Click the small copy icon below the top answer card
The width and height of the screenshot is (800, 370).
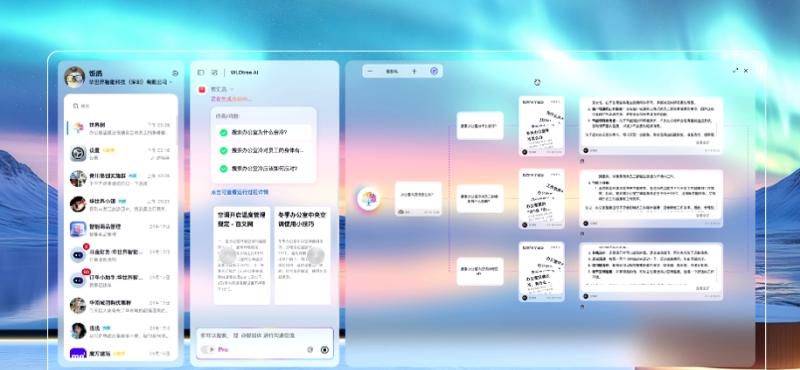[x=583, y=160]
